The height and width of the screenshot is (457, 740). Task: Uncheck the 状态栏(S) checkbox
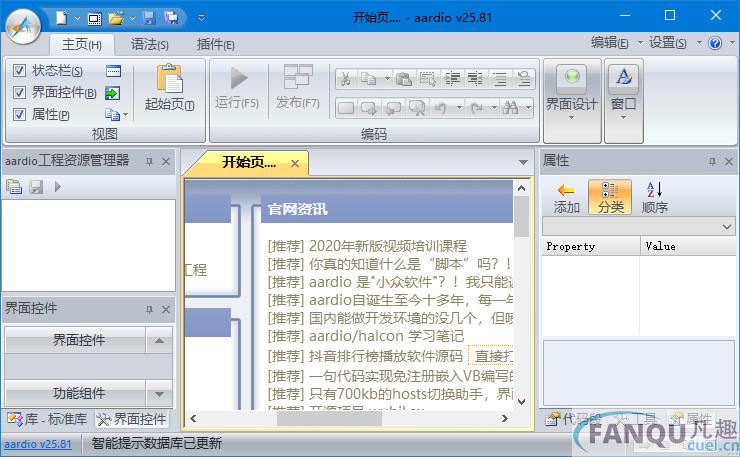(x=19, y=70)
